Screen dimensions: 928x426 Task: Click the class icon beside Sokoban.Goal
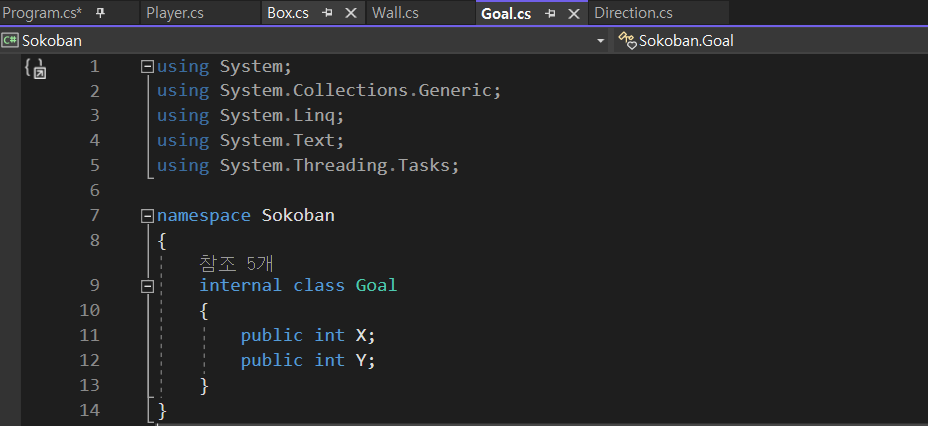point(627,41)
